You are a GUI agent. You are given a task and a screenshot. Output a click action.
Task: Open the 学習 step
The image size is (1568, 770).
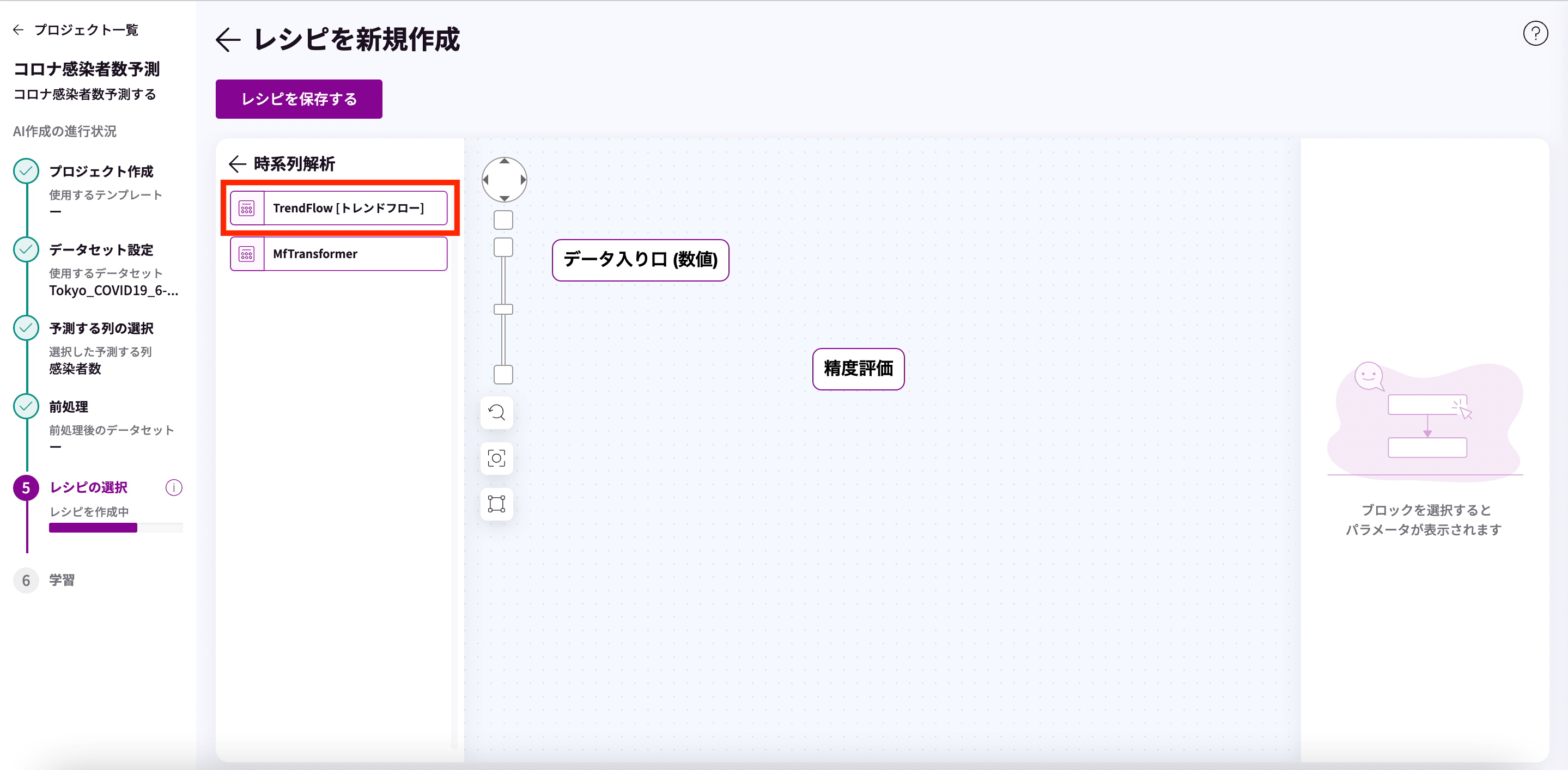62,581
